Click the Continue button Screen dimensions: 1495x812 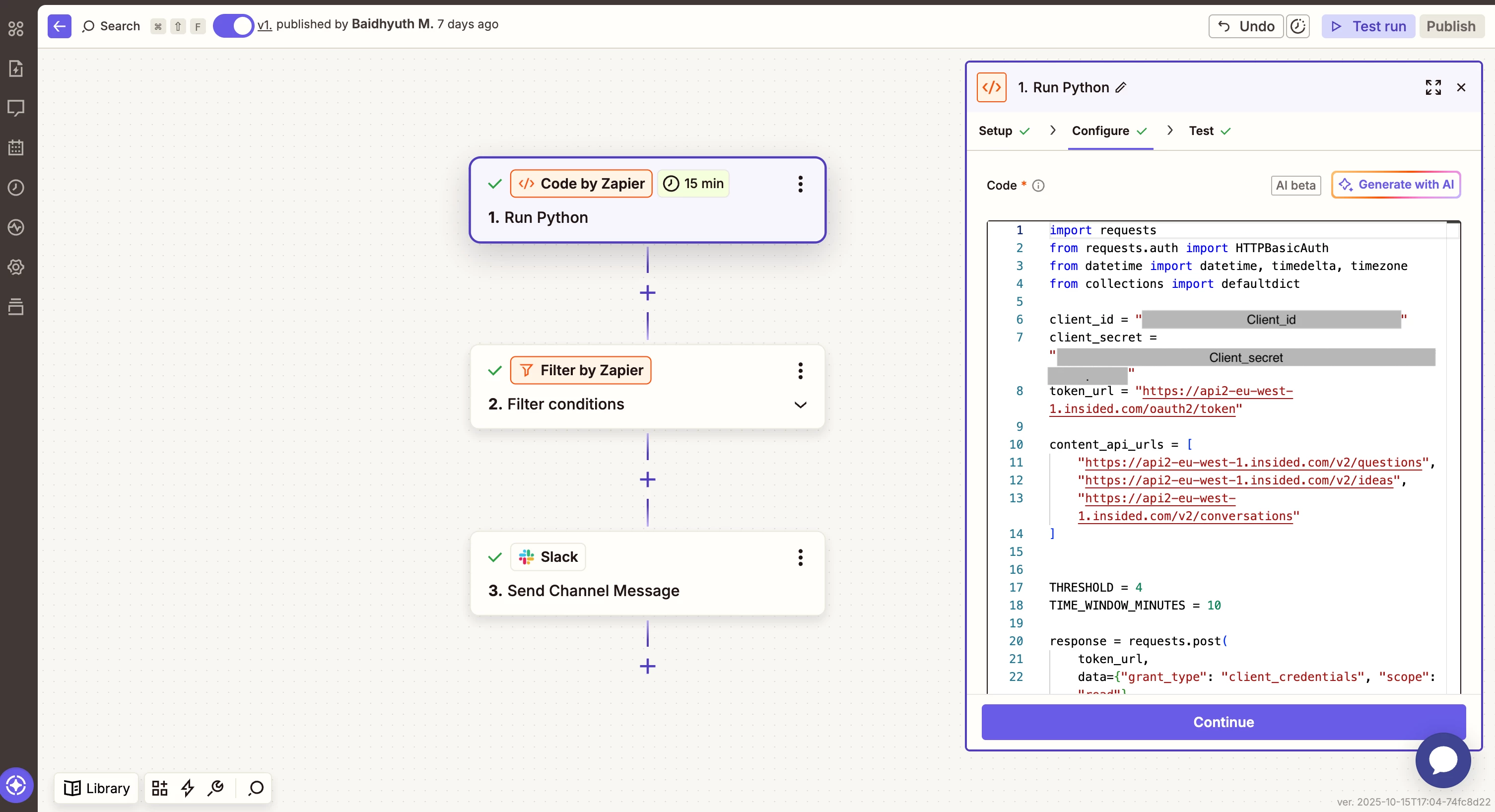(x=1223, y=722)
